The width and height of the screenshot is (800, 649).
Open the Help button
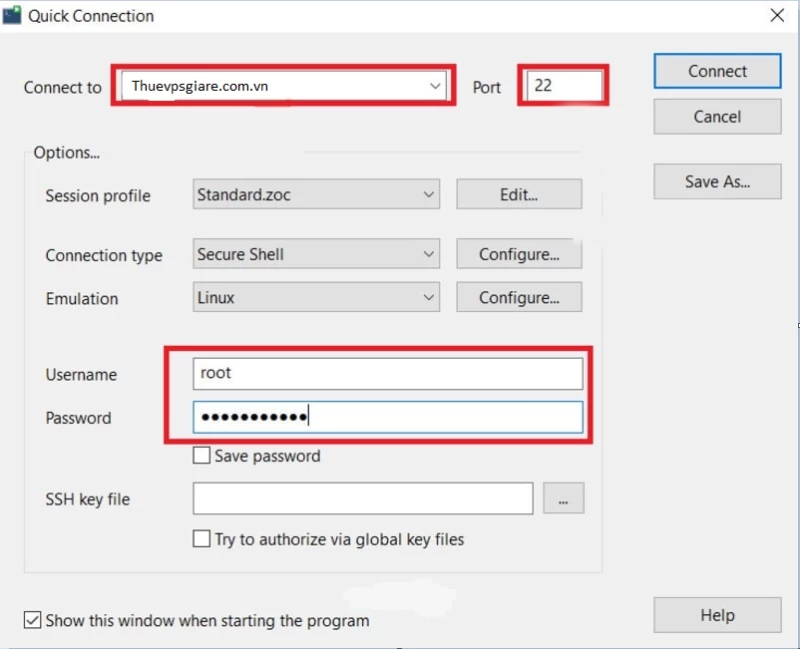click(x=717, y=615)
